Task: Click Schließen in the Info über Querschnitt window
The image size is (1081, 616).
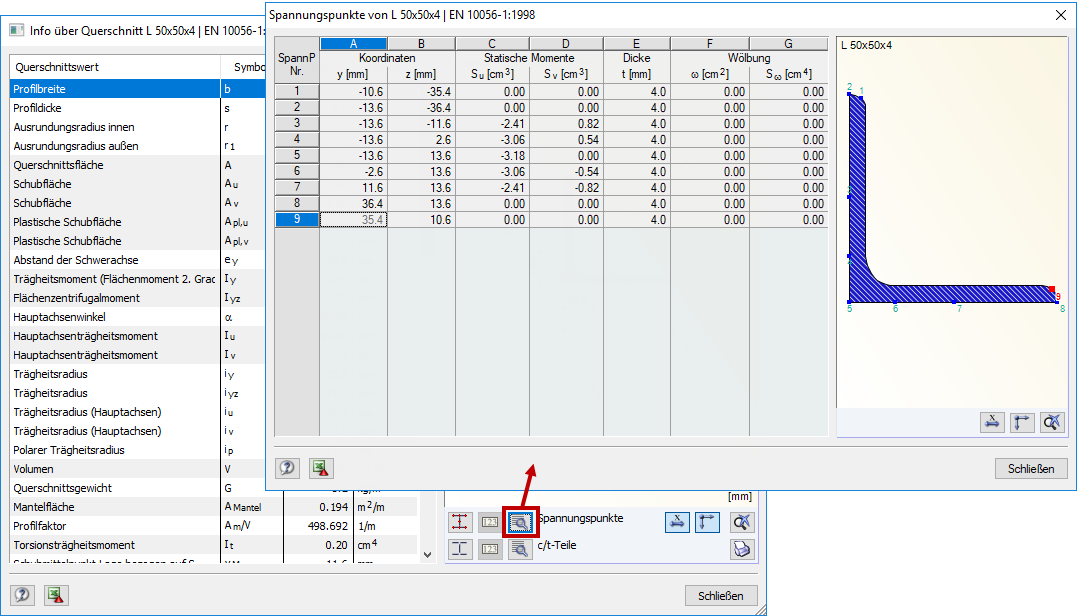Action: click(x=720, y=595)
